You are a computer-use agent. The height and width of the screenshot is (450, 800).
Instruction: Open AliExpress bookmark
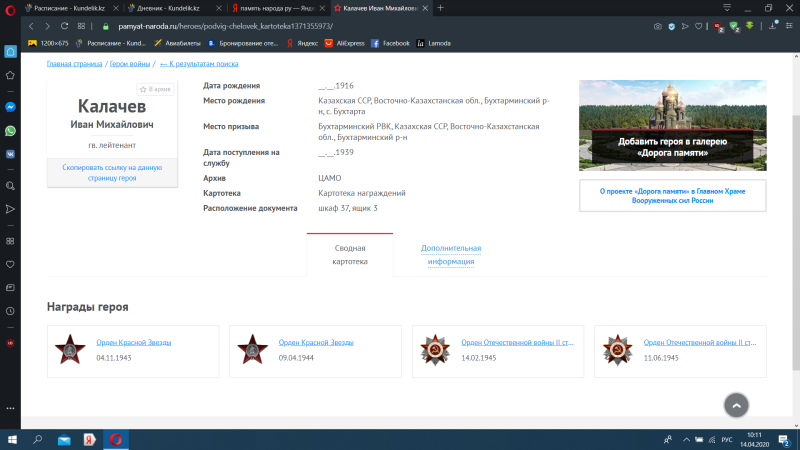pyautogui.click(x=345, y=43)
